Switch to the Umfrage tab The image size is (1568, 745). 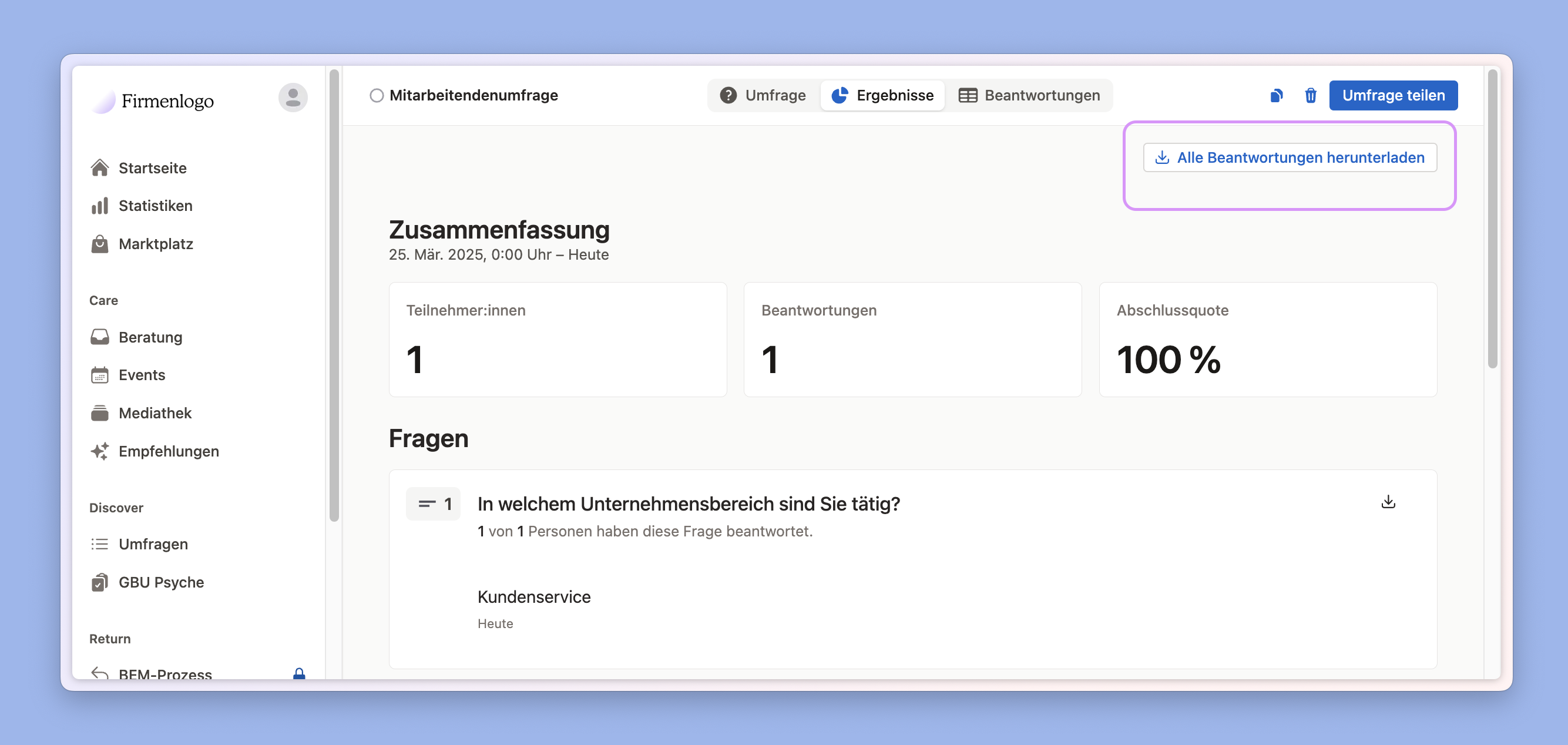763,96
